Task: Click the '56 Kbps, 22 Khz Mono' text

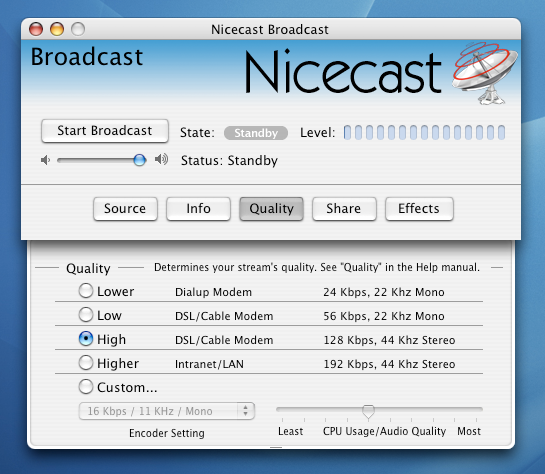Action: tap(384, 316)
